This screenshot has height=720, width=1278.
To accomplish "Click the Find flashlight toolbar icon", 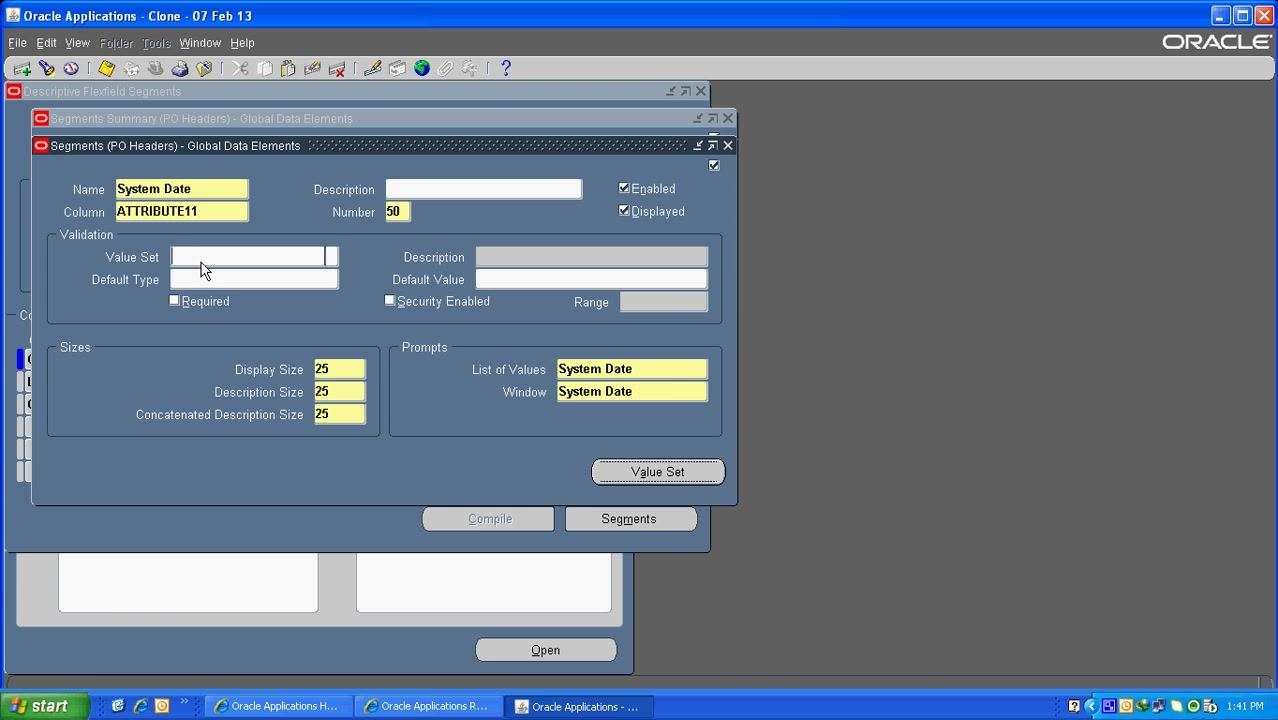I will pos(46,69).
